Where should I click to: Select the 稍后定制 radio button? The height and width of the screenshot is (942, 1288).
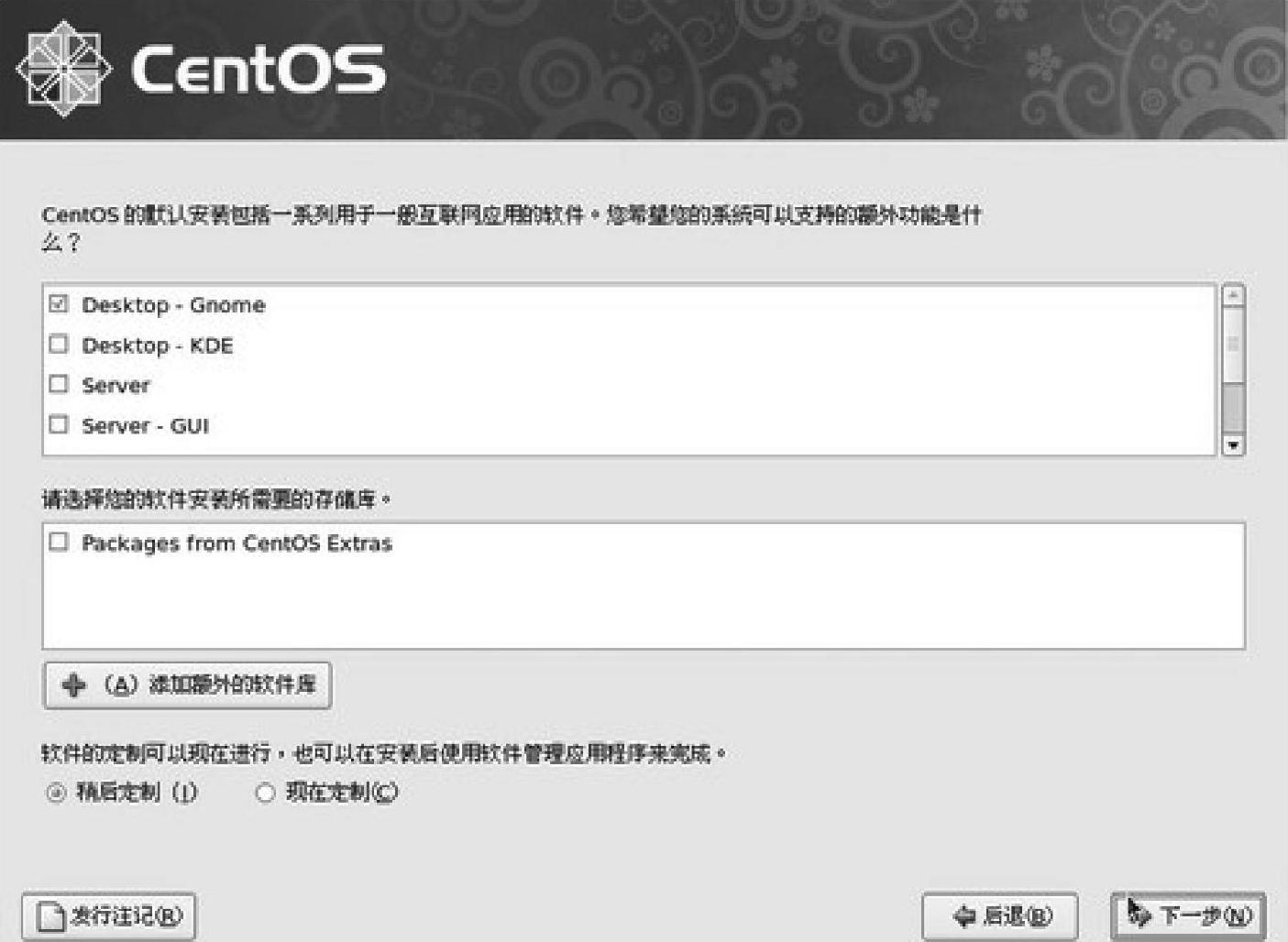(56, 793)
